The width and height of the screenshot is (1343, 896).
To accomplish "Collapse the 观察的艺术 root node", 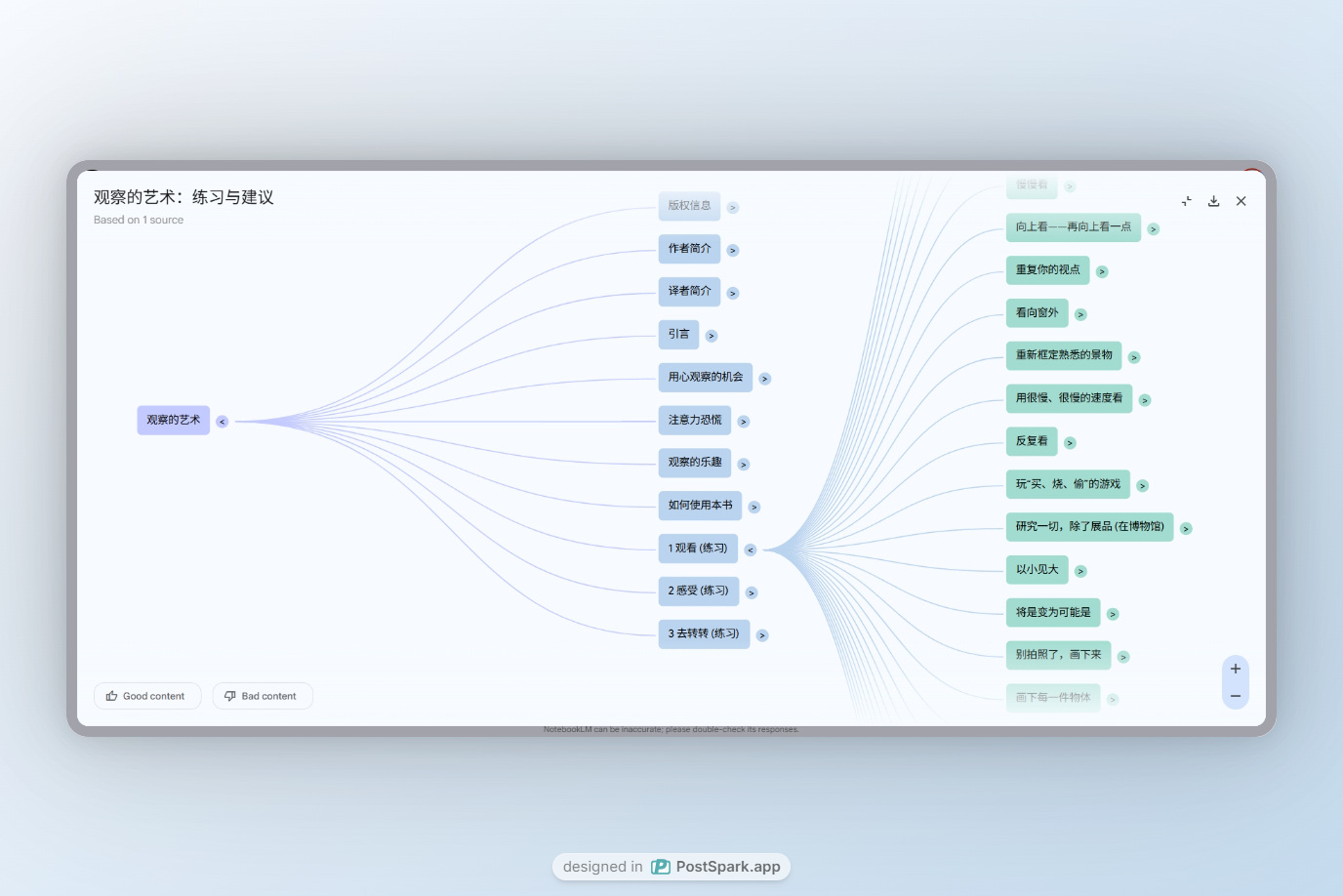I will pos(223,422).
